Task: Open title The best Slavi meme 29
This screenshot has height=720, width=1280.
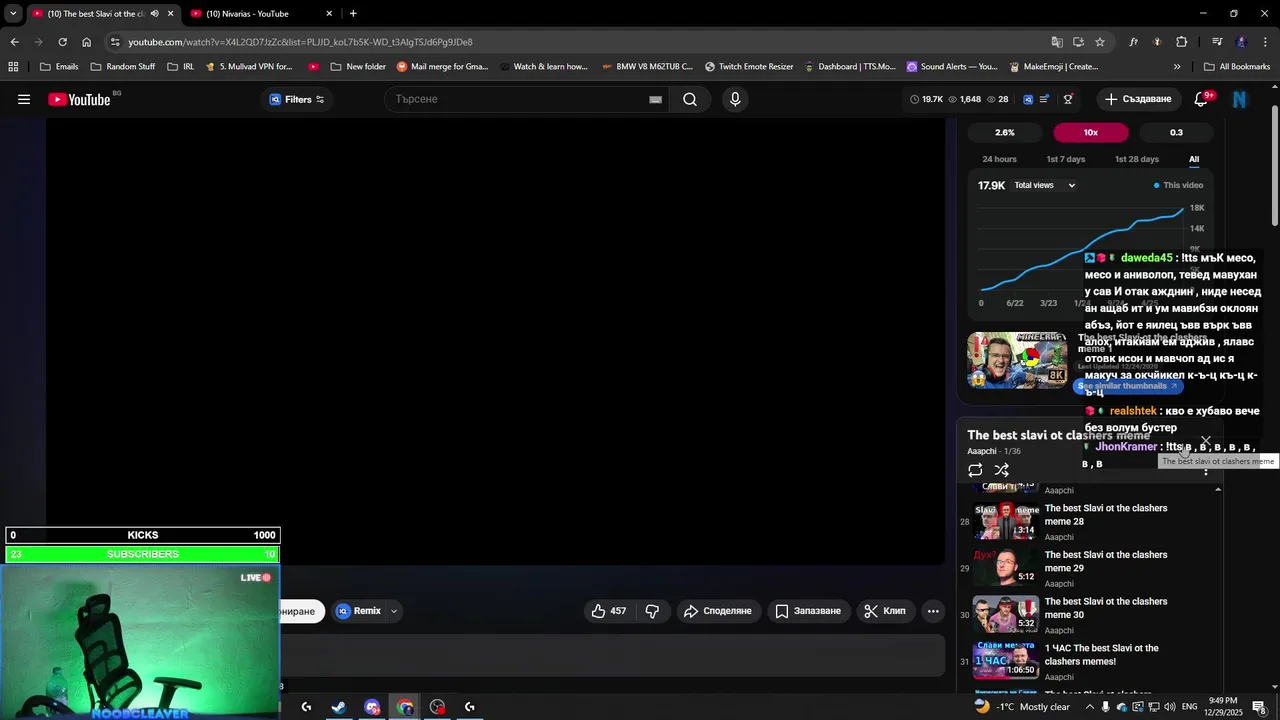Action: point(1106,561)
